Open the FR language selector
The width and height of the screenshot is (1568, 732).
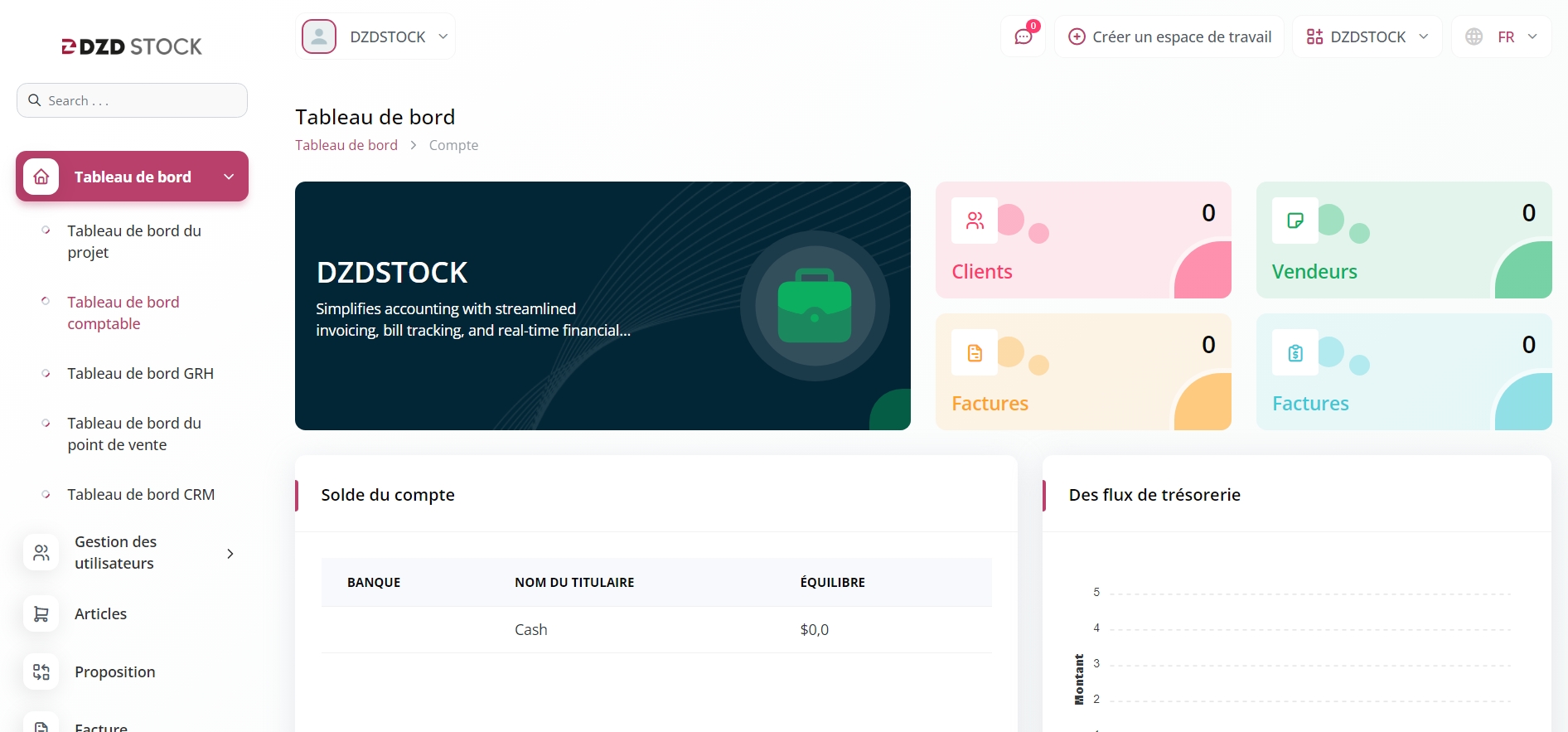(1501, 37)
